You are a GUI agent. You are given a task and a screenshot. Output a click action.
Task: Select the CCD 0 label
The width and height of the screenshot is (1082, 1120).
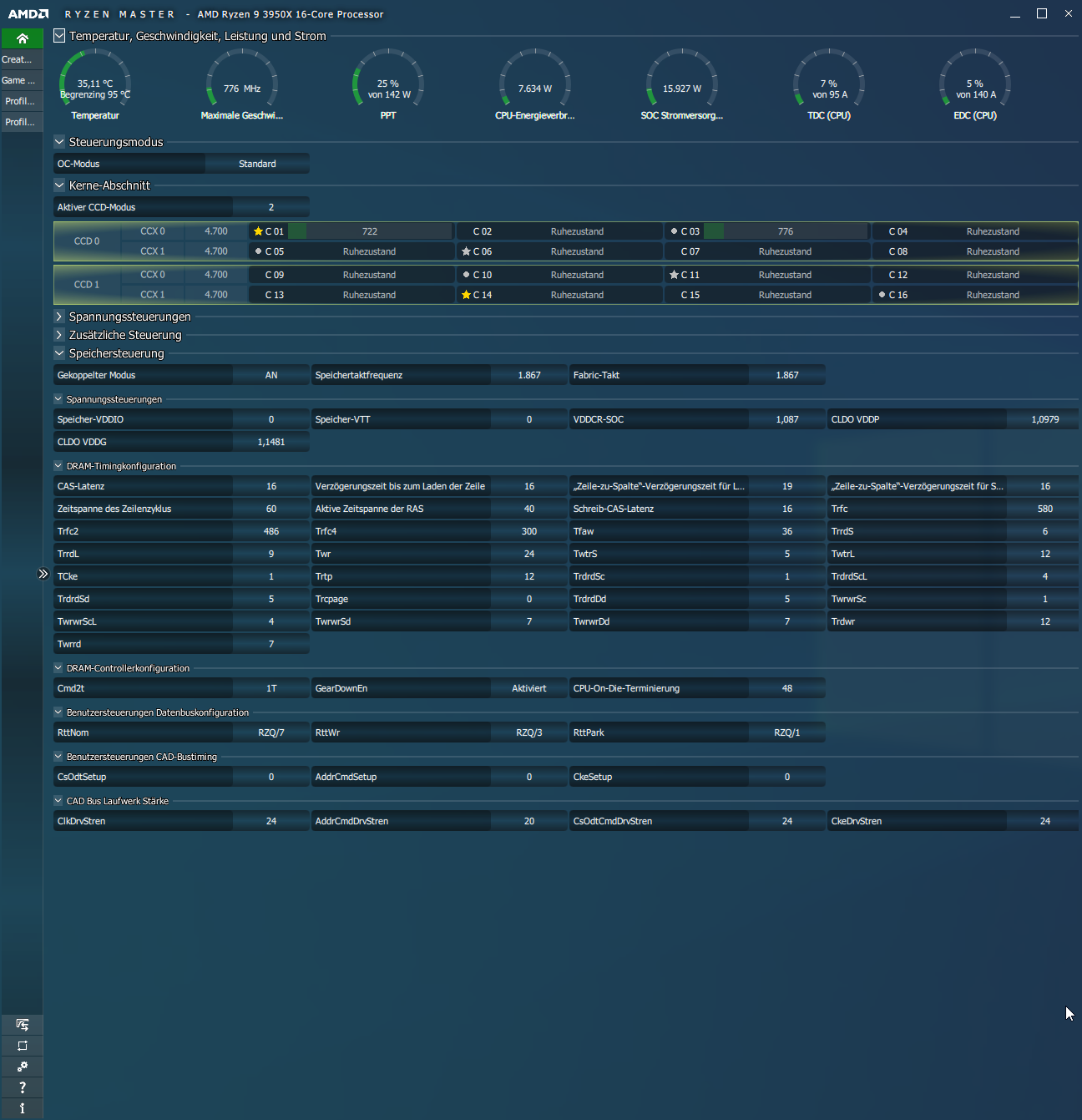[87, 241]
